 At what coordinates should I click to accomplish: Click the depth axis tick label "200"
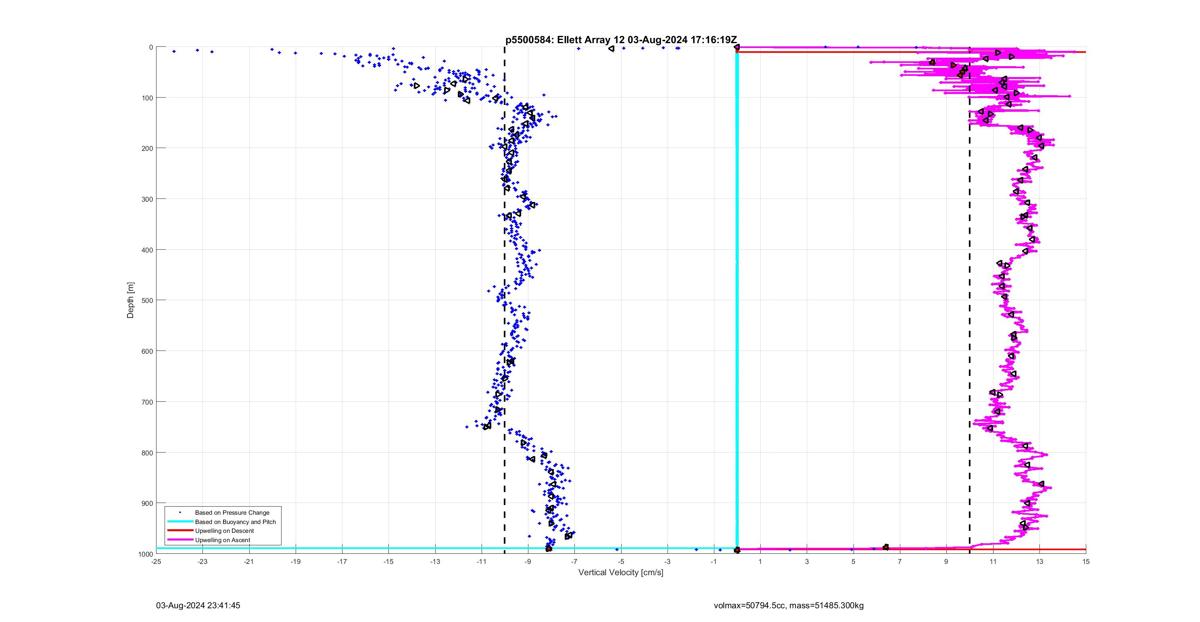[146, 148]
